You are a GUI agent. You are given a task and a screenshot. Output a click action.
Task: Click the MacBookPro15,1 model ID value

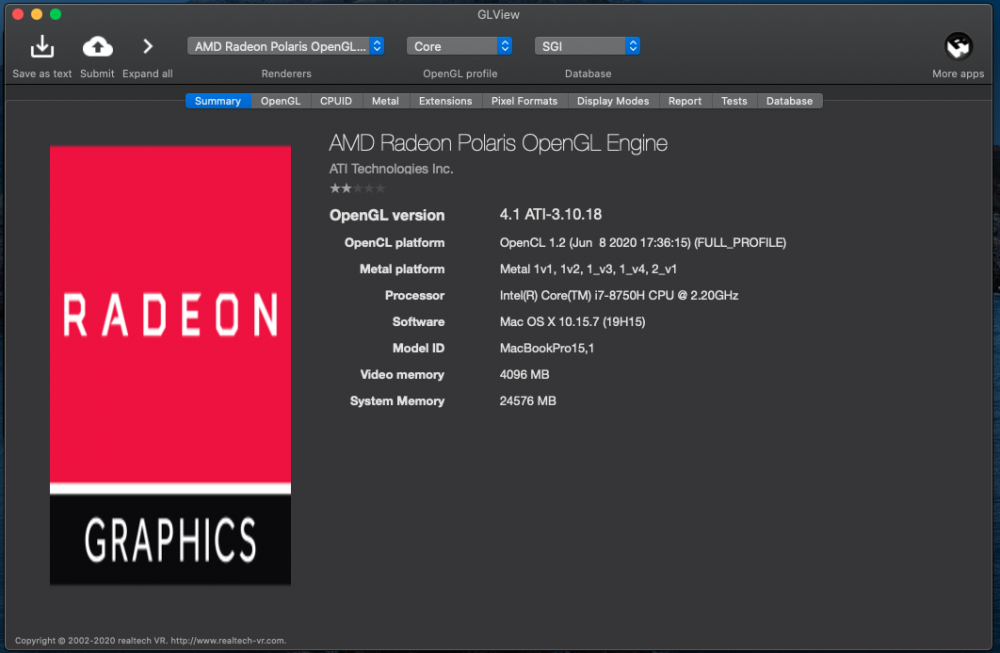click(x=547, y=348)
